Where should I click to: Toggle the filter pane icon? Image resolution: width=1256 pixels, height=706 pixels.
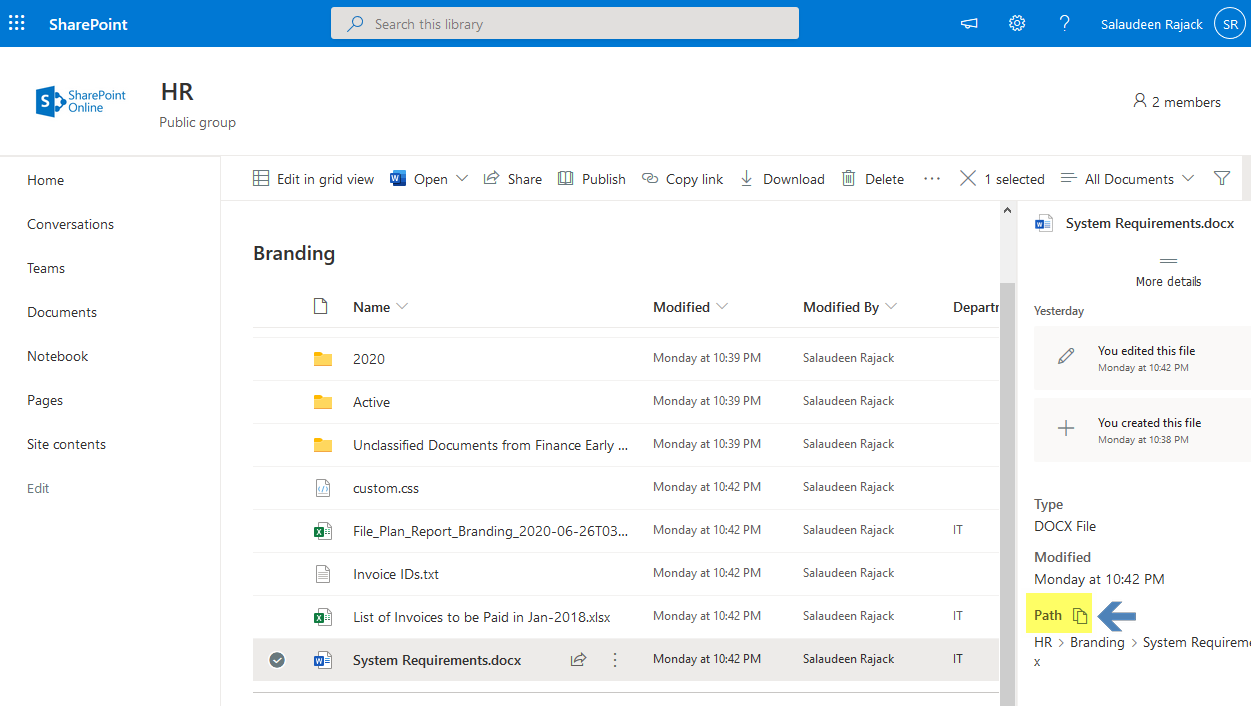[x=1221, y=178]
